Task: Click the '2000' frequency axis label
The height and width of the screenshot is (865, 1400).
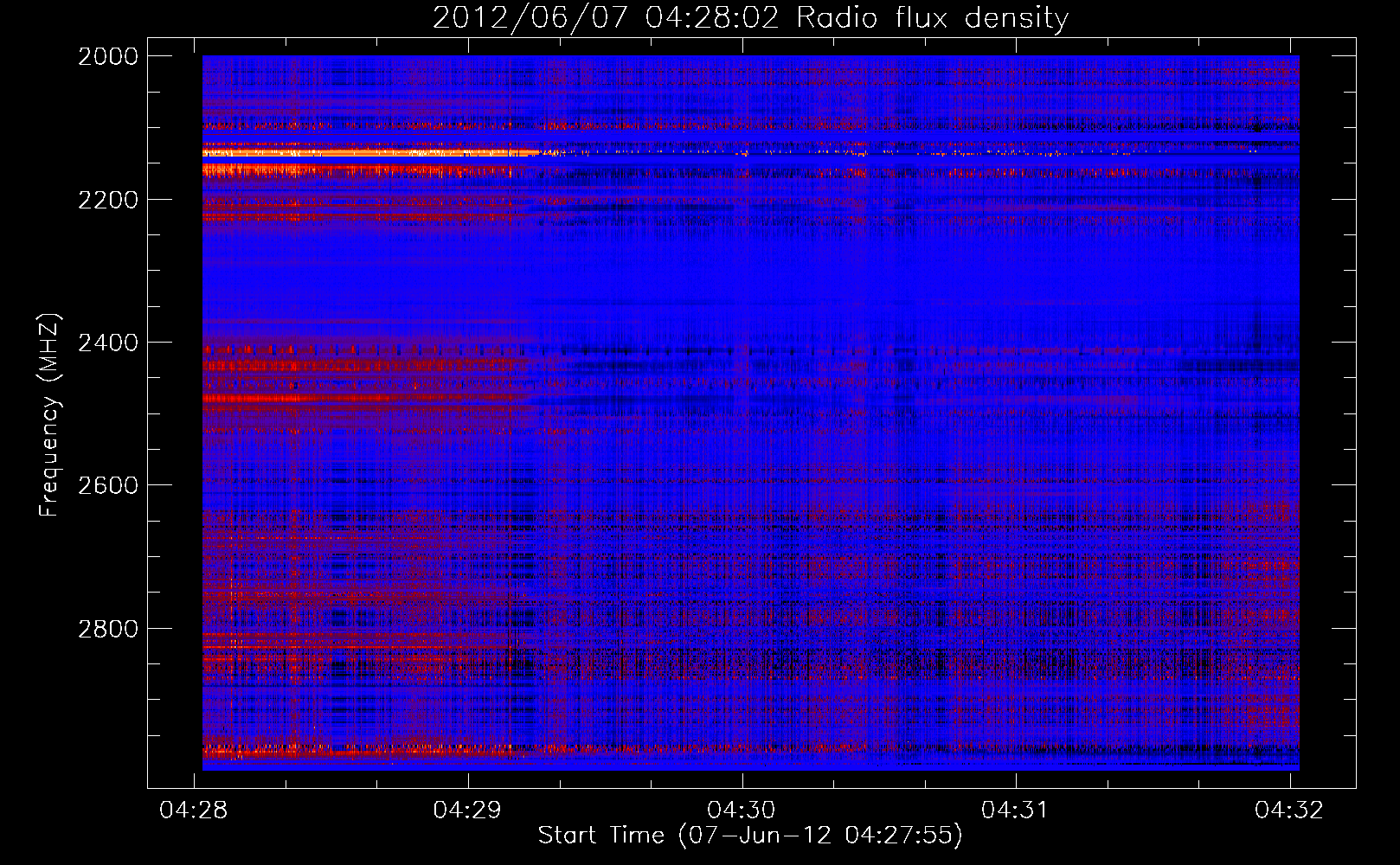Action: [108, 56]
